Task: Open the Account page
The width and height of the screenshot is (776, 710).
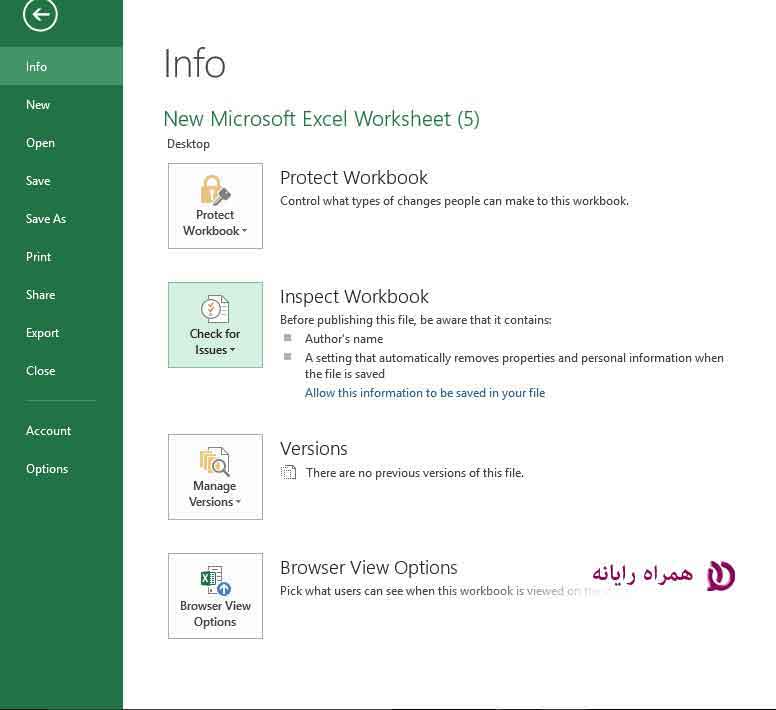Action: tap(61, 430)
